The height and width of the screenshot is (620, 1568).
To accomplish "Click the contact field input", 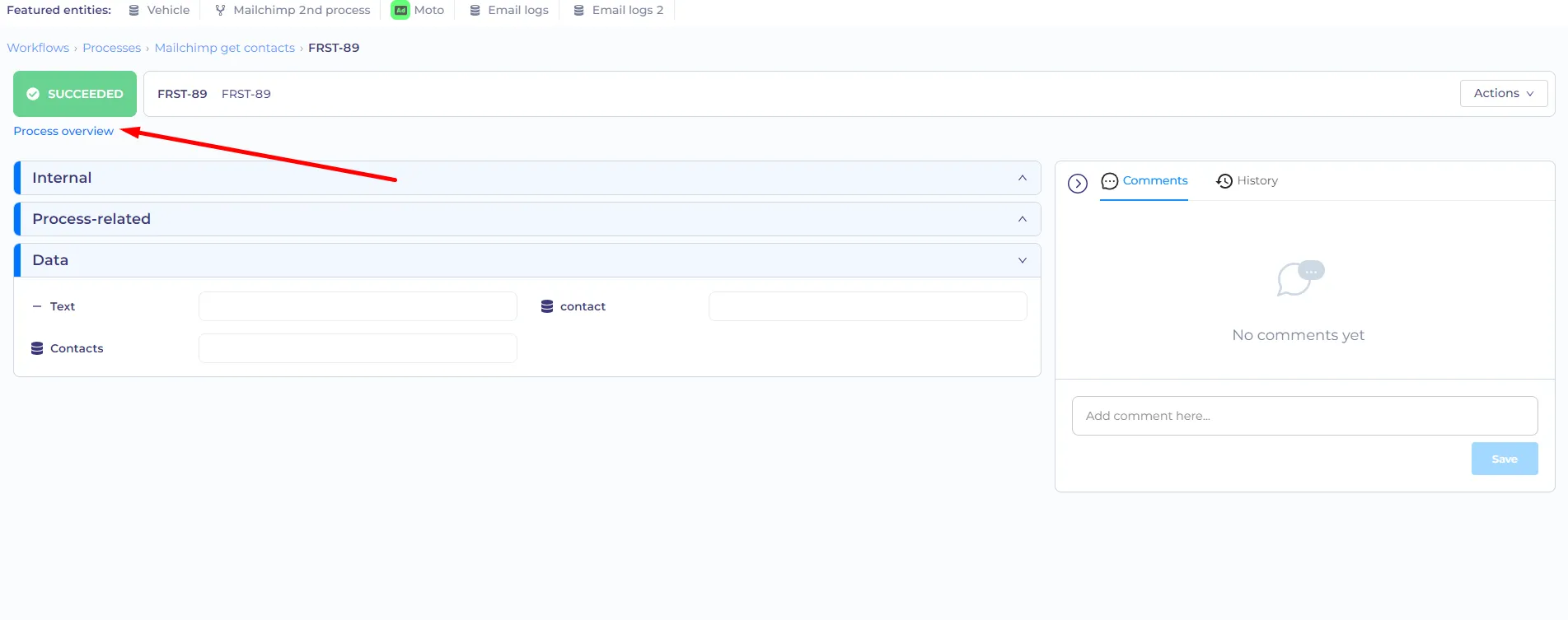I will [868, 306].
